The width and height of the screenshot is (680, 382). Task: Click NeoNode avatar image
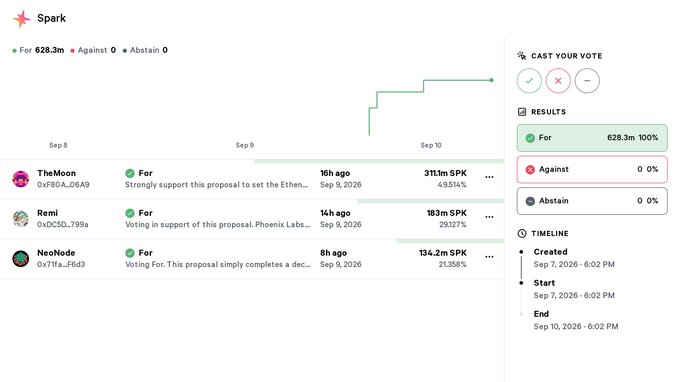[x=20, y=259]
